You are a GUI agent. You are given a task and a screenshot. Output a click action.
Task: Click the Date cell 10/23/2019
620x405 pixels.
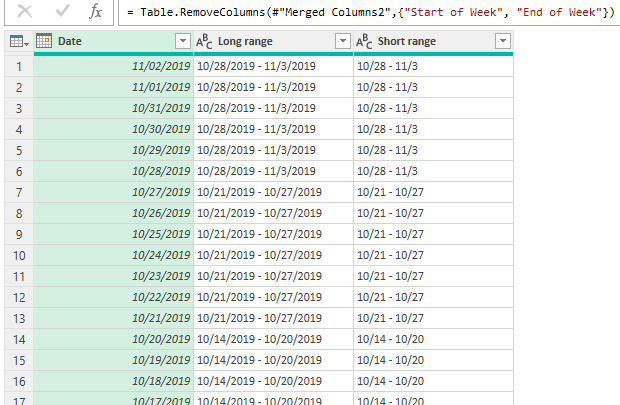tap(113, 276)
